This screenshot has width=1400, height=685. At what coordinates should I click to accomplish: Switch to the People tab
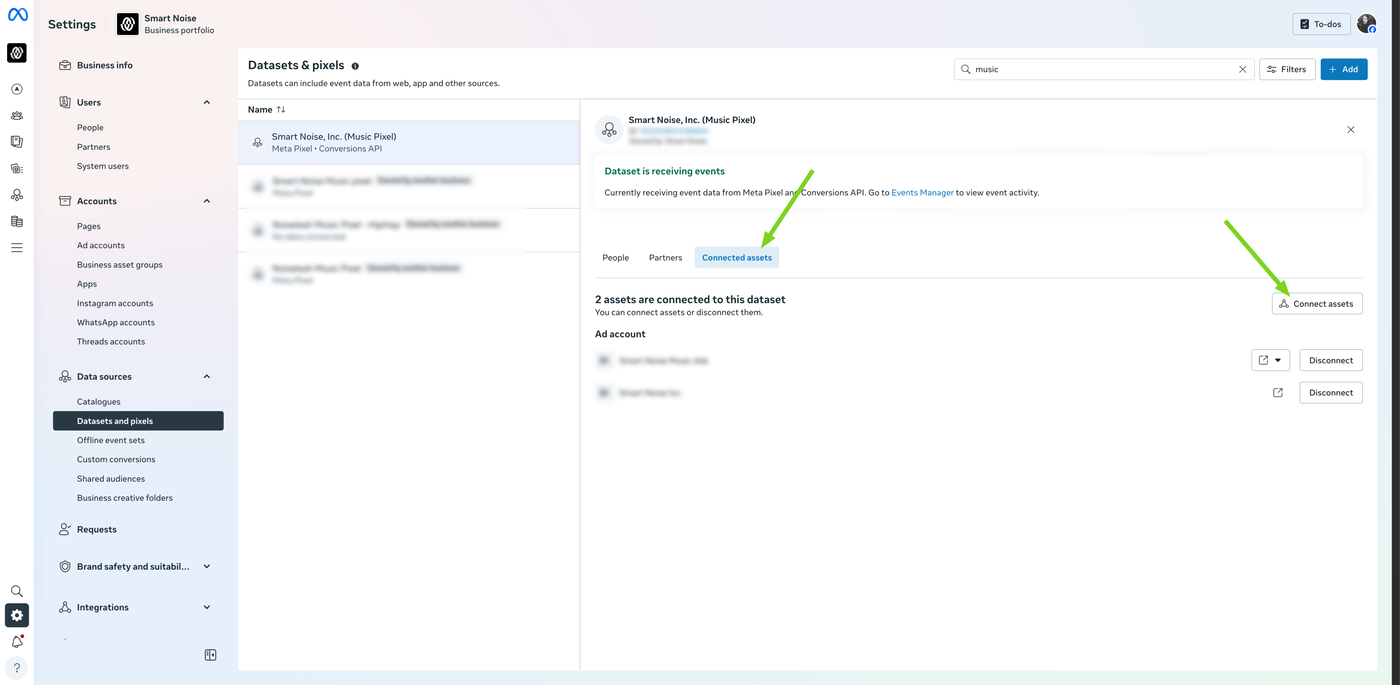pyautogui.click(x=616, y=258)
